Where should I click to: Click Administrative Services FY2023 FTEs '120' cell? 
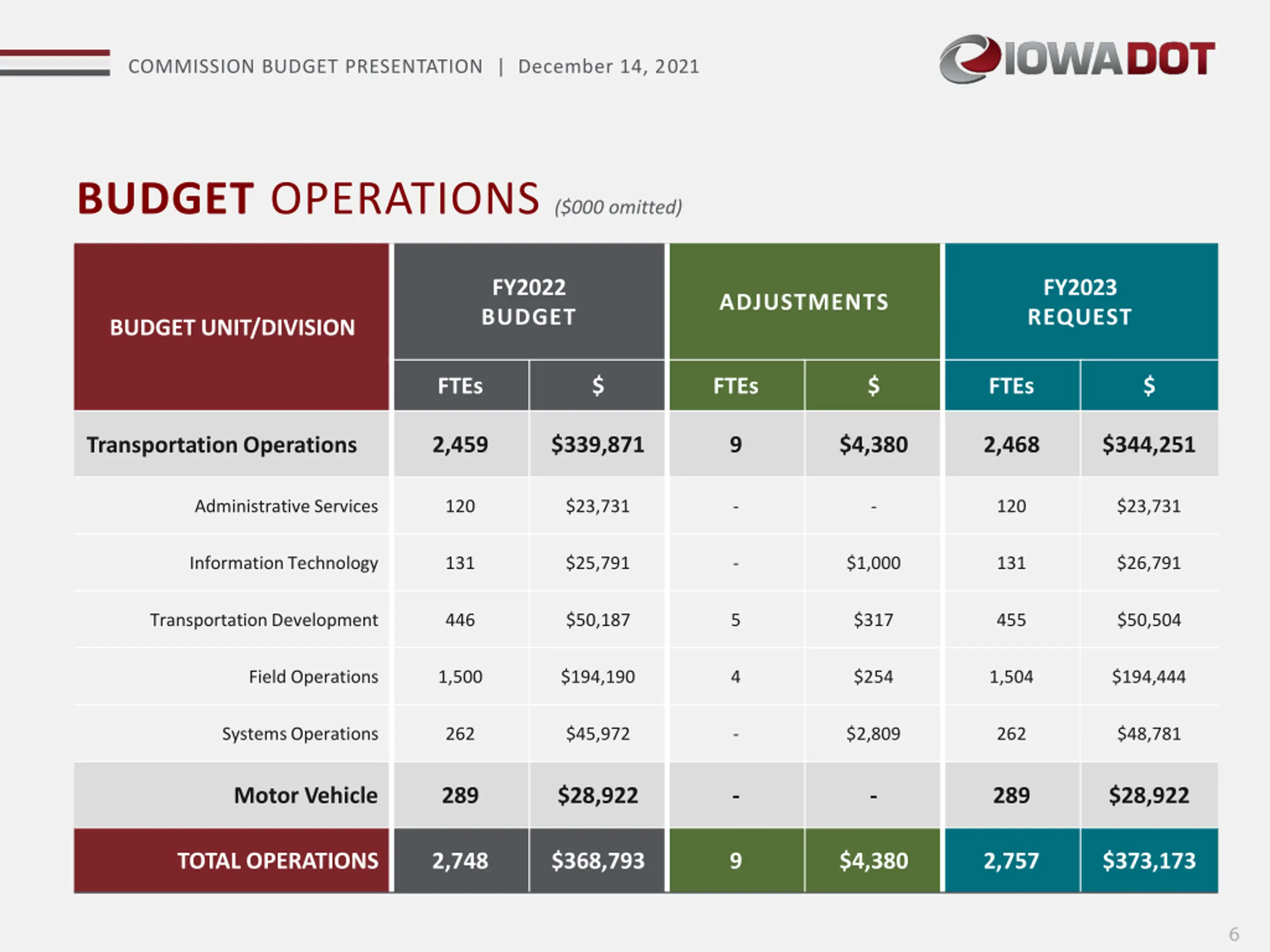click(x=1012, y=506)
